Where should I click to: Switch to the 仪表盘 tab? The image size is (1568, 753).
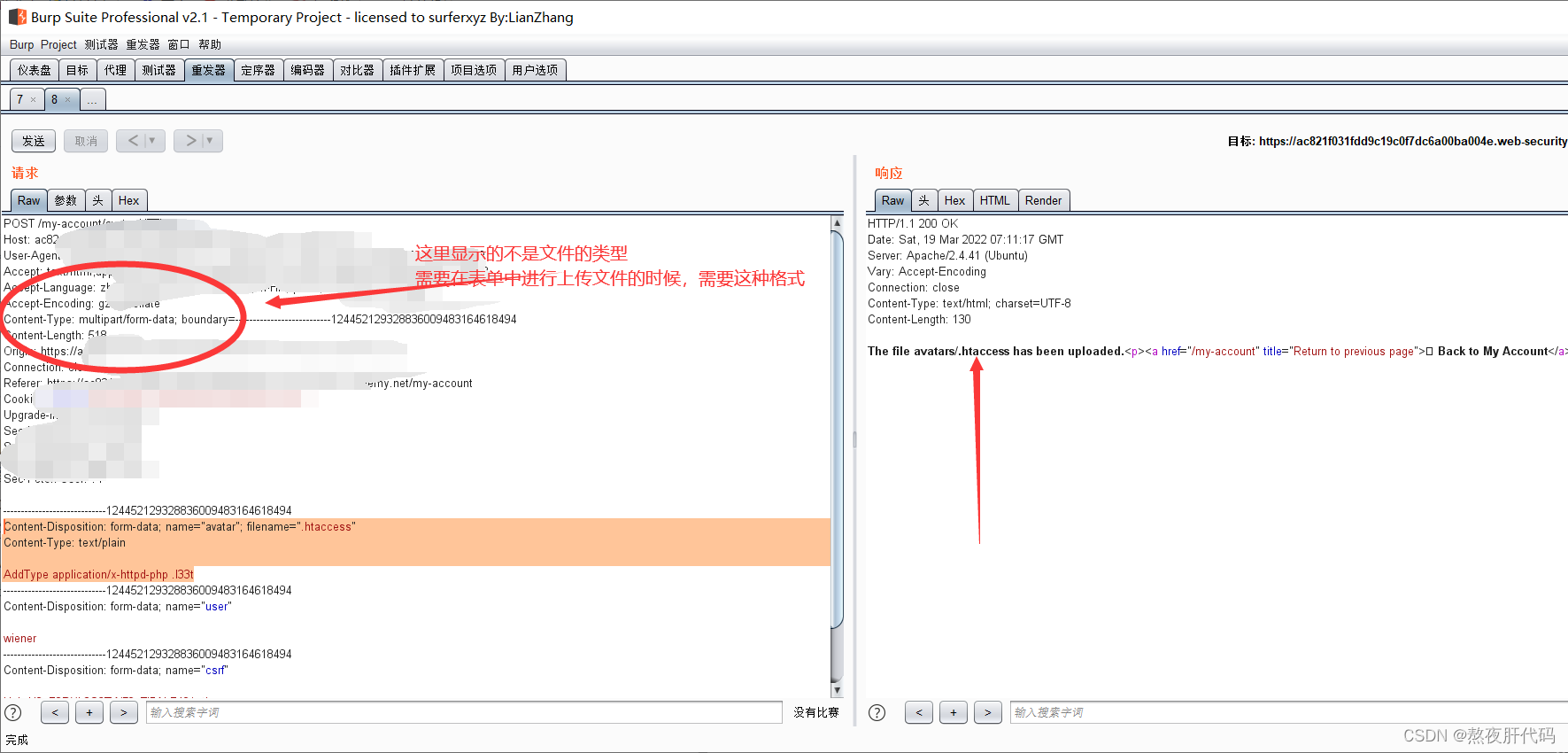[x=35, y=70]
